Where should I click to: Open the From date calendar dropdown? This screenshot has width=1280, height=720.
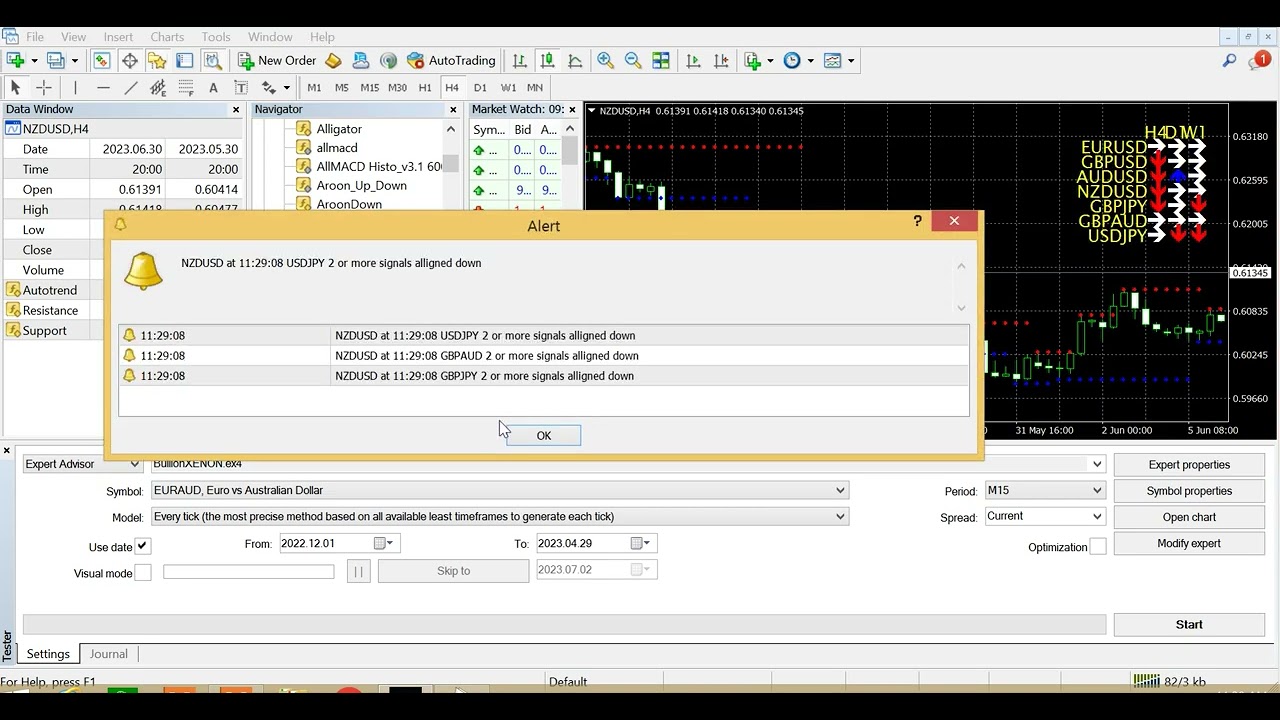tap(385, 543)
